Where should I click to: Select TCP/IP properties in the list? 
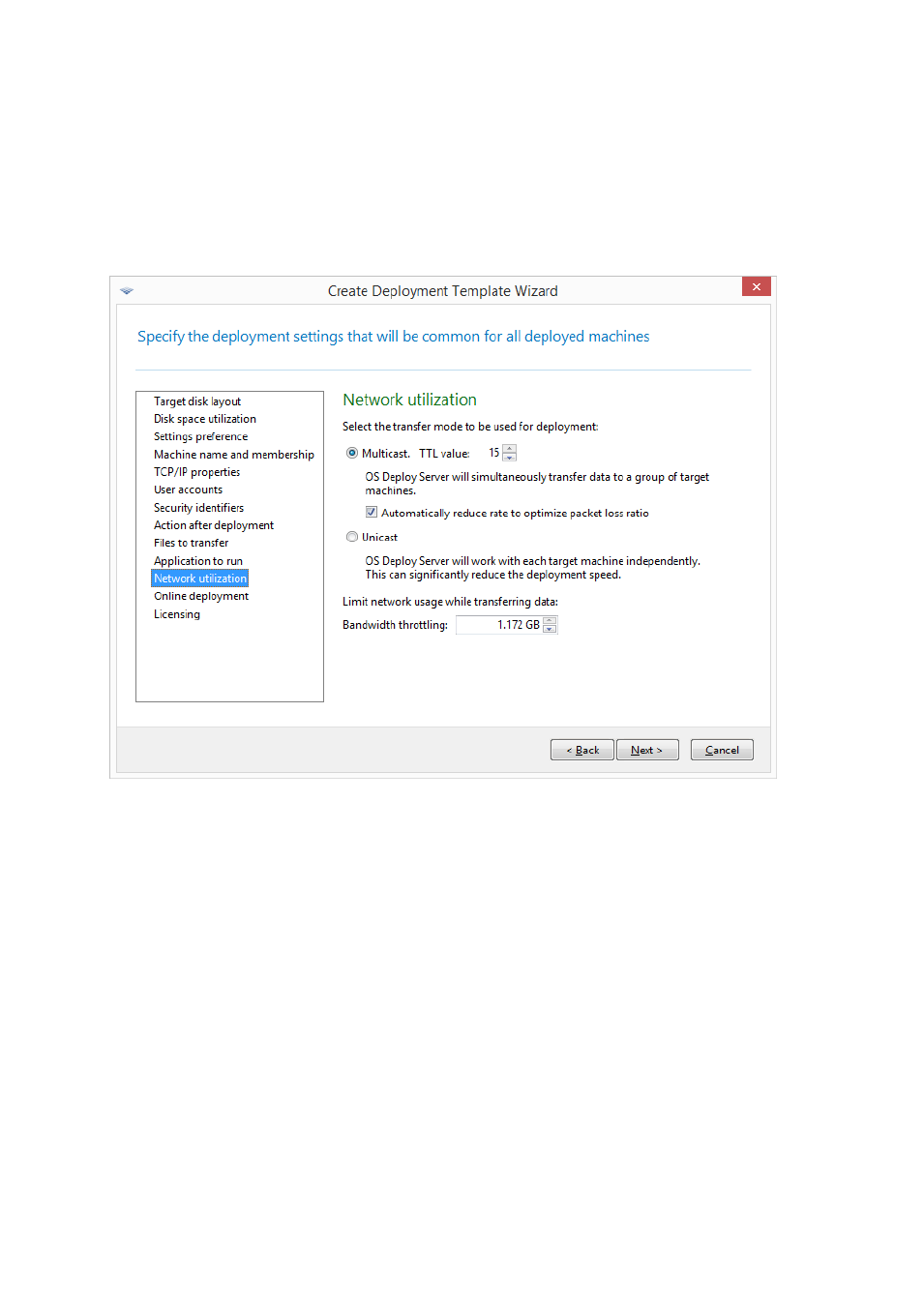coord(196,472)
